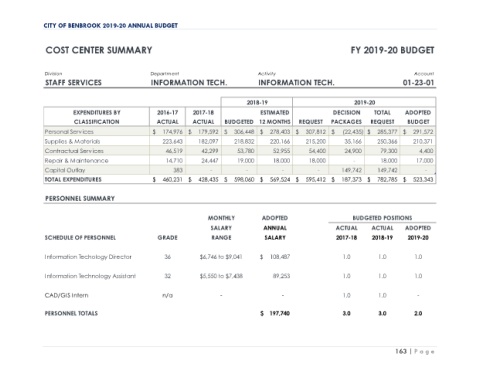Click account number 01-23-01

pyautogui.click(x=418, y=83)
